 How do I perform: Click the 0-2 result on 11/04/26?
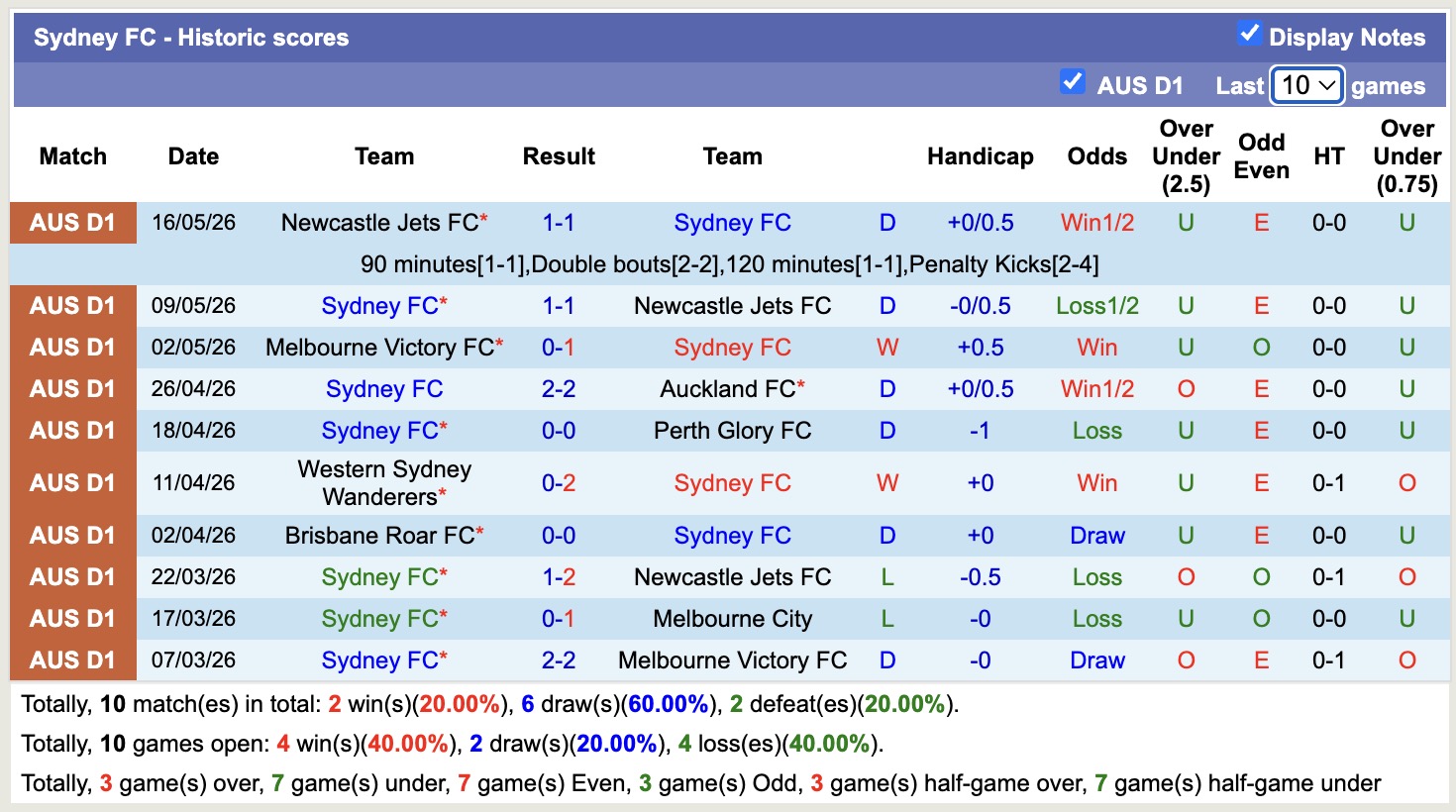[559, 483]
